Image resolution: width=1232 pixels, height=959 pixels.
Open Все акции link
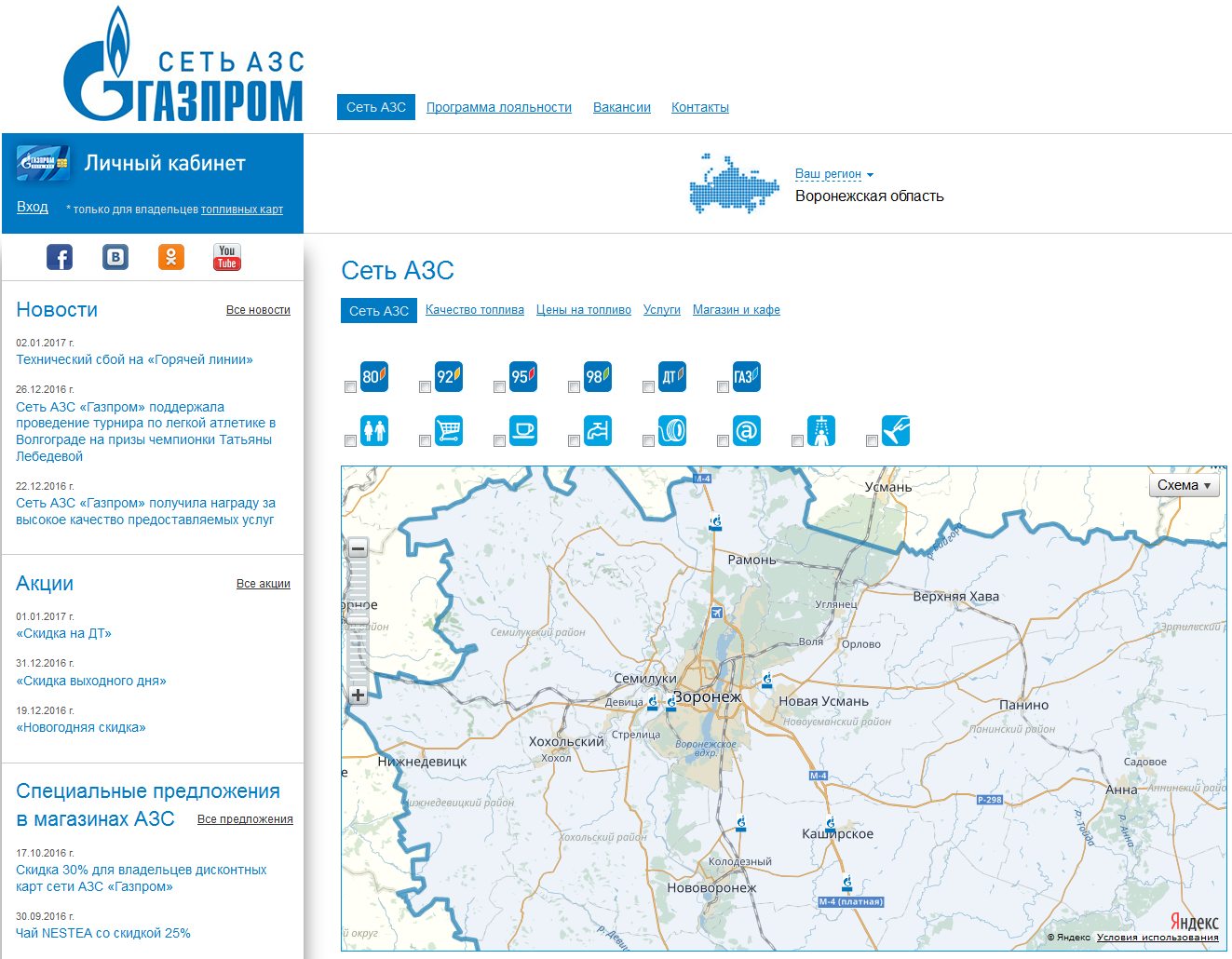(x=264, y=584)
